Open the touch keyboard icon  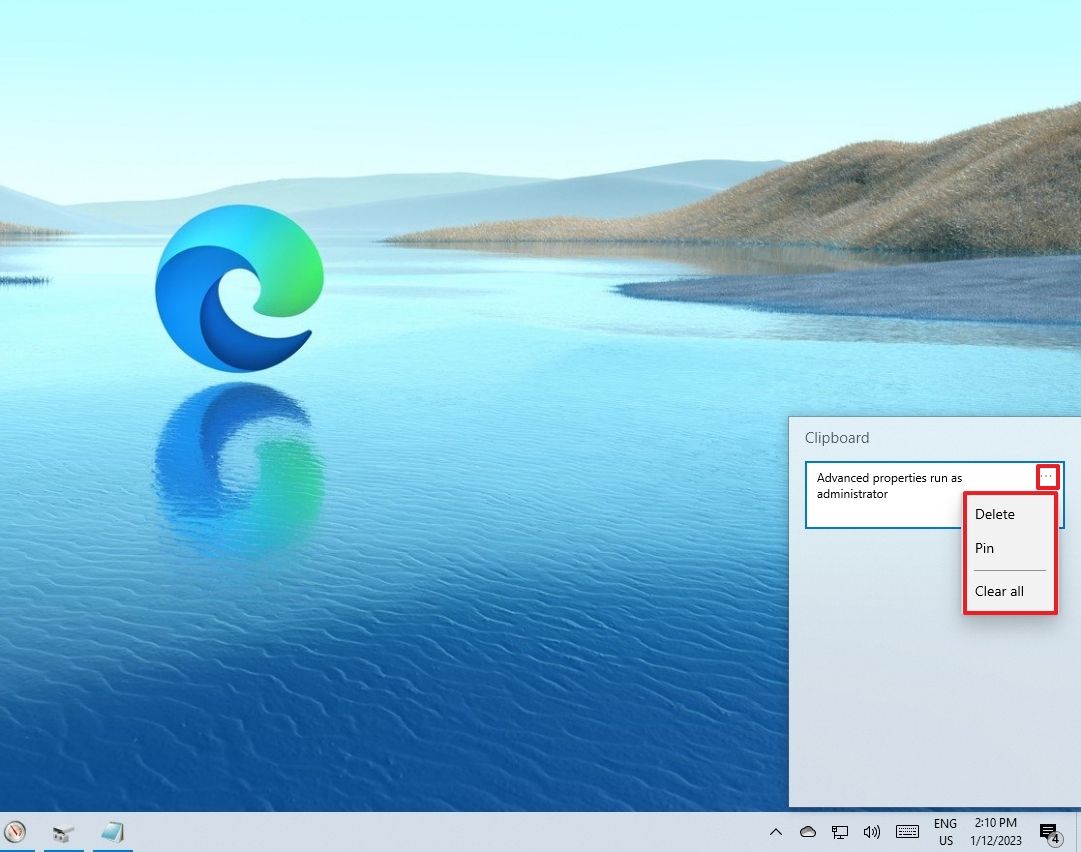(x=907, y=832)
